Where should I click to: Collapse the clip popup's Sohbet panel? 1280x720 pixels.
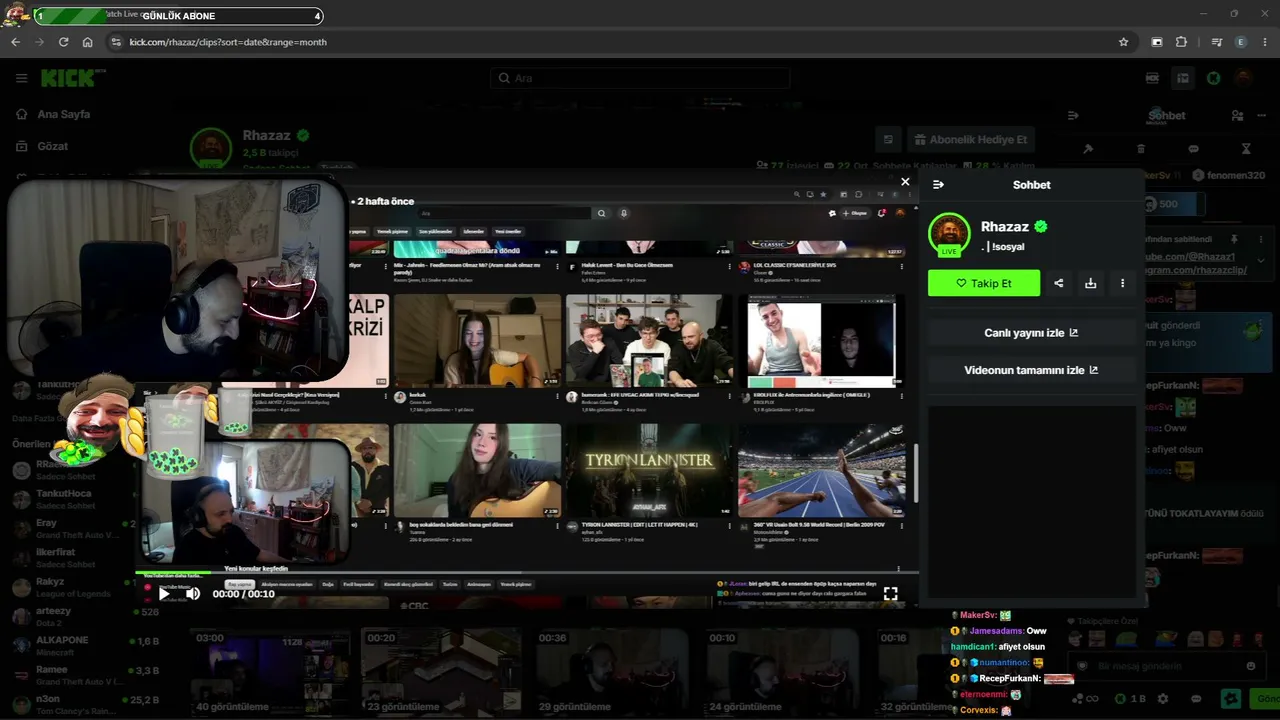click(x=938, y=185)
